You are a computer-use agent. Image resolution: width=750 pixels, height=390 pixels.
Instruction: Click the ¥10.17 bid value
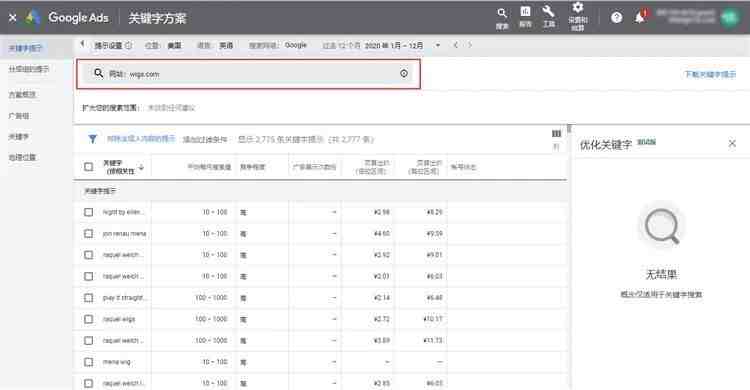tap(433, 319)
